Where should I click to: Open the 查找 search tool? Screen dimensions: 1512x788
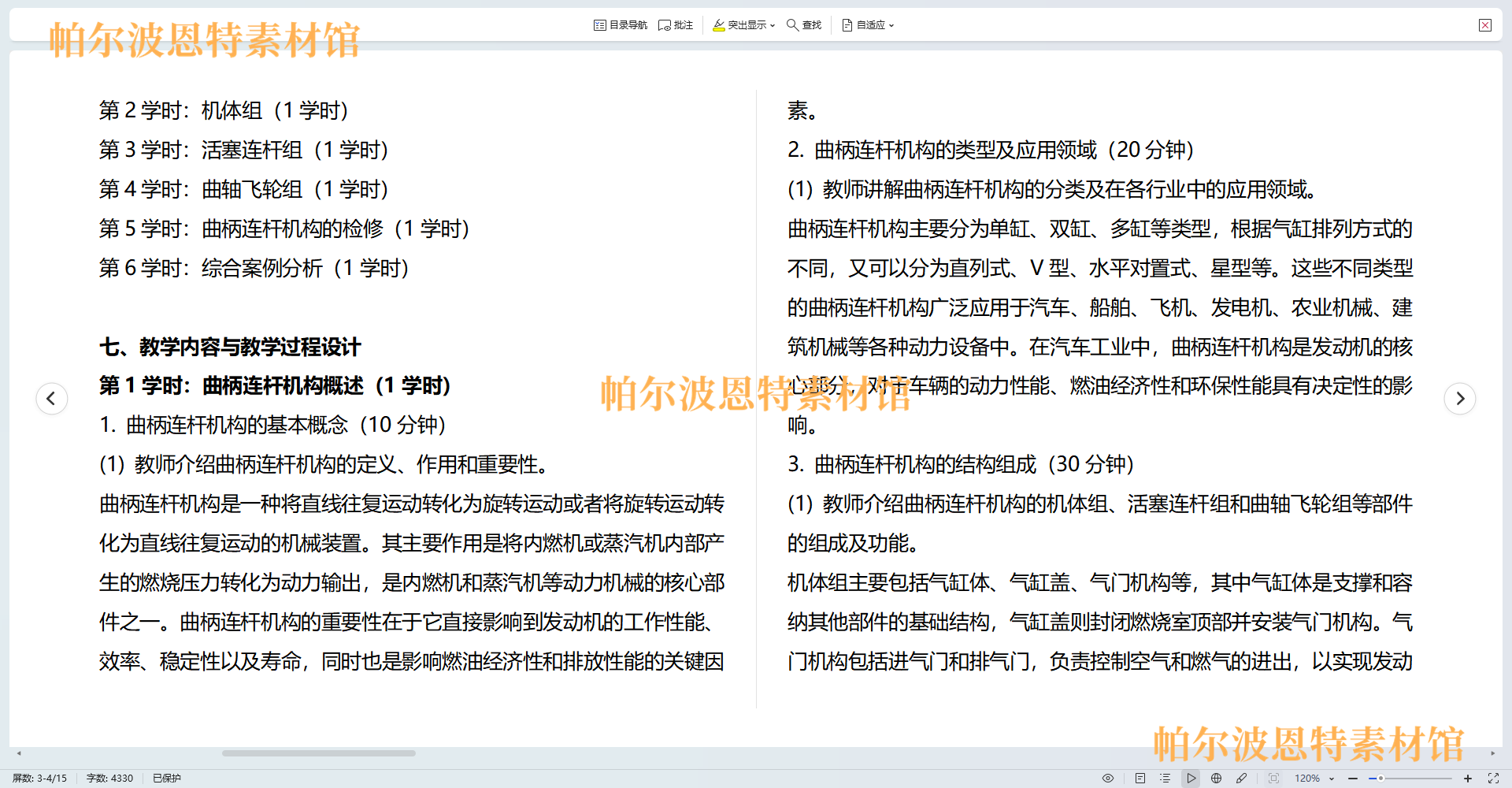coord(804,25)
